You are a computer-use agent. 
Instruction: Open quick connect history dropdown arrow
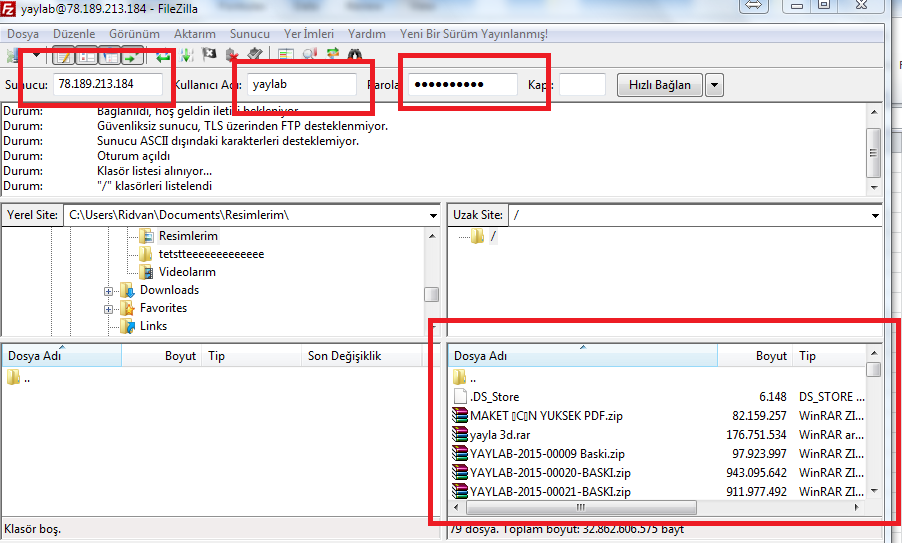click(x=714, y=85)
